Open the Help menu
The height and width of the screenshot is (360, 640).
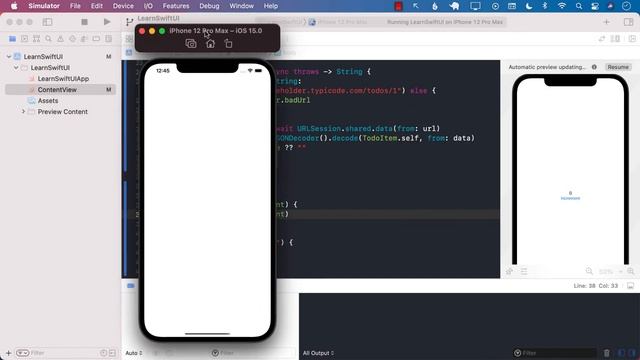tap(271, 6)
